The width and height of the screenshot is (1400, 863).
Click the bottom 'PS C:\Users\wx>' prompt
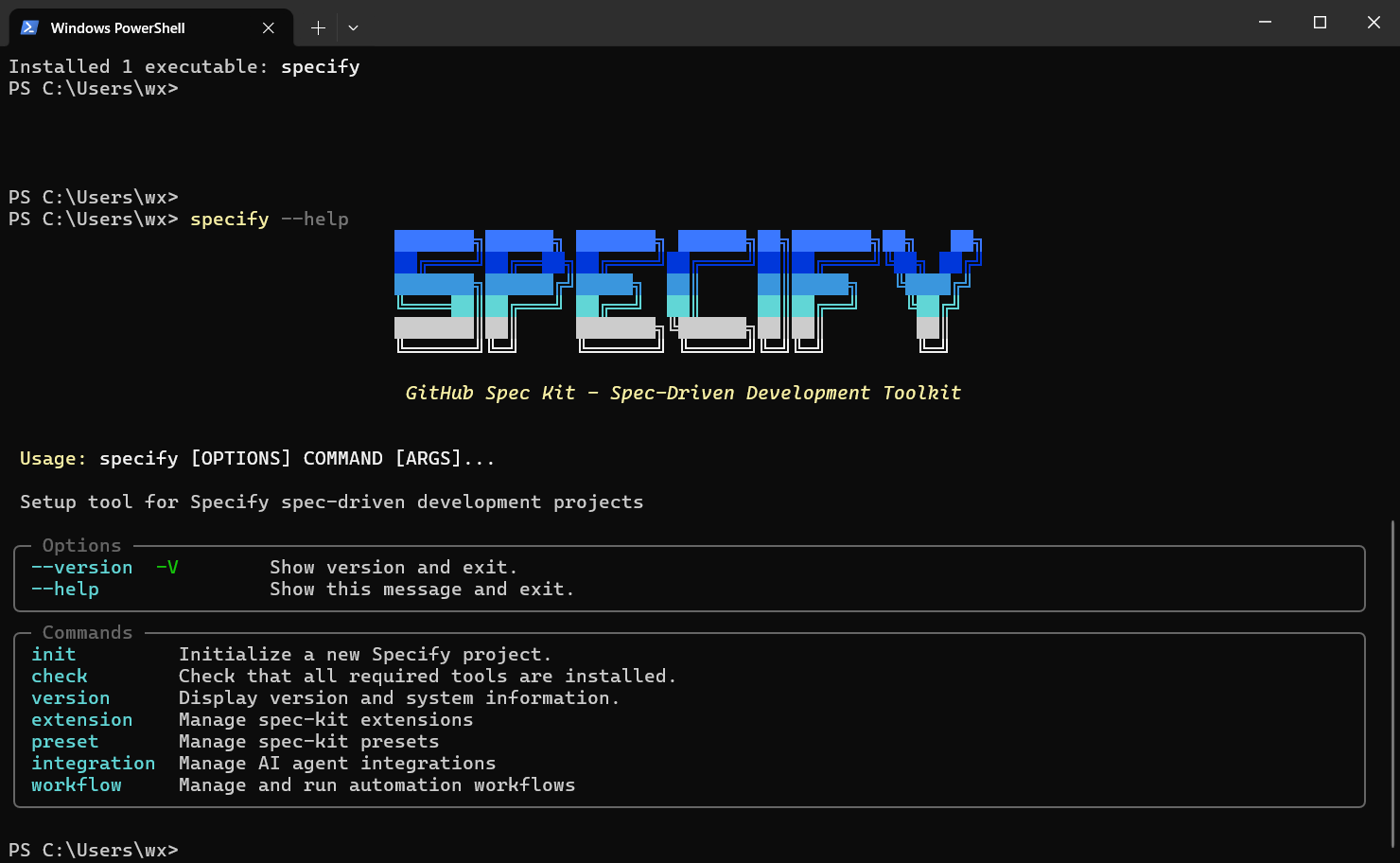93,850
